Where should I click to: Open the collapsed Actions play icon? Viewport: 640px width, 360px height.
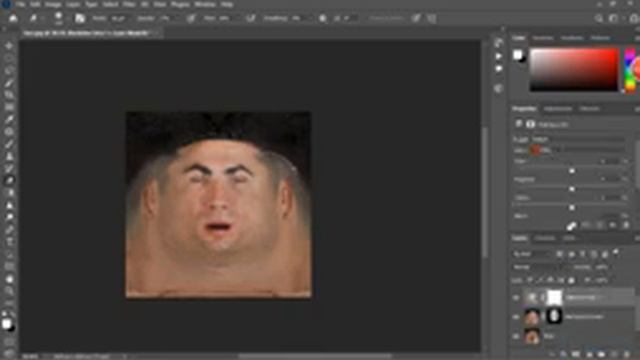click(498, 56)
